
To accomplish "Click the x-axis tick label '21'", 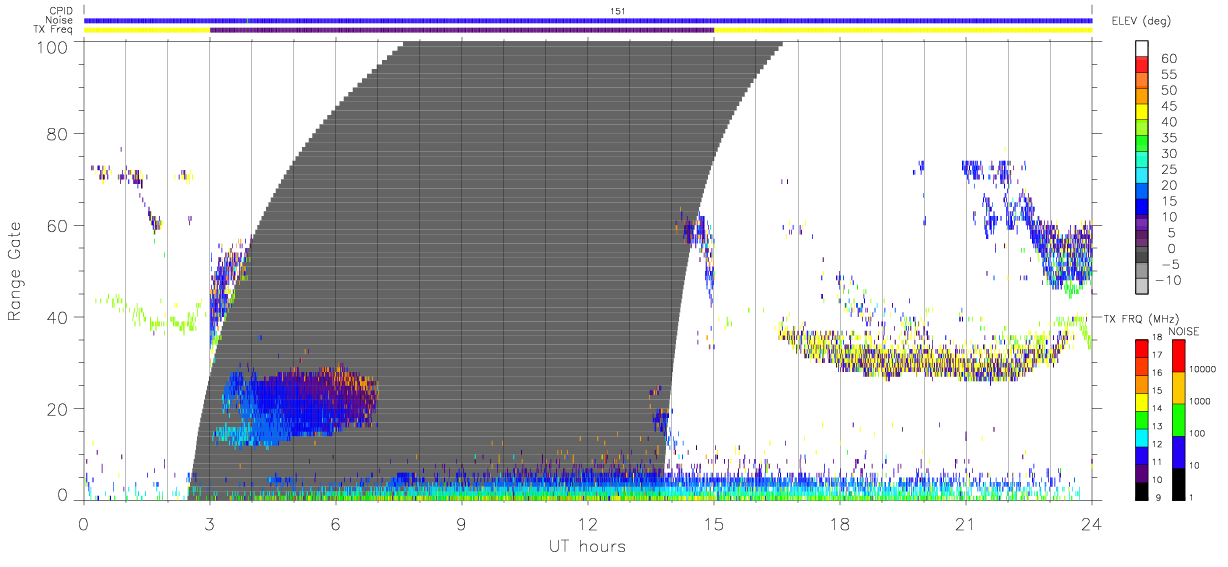I will click(x=966, y=523).
